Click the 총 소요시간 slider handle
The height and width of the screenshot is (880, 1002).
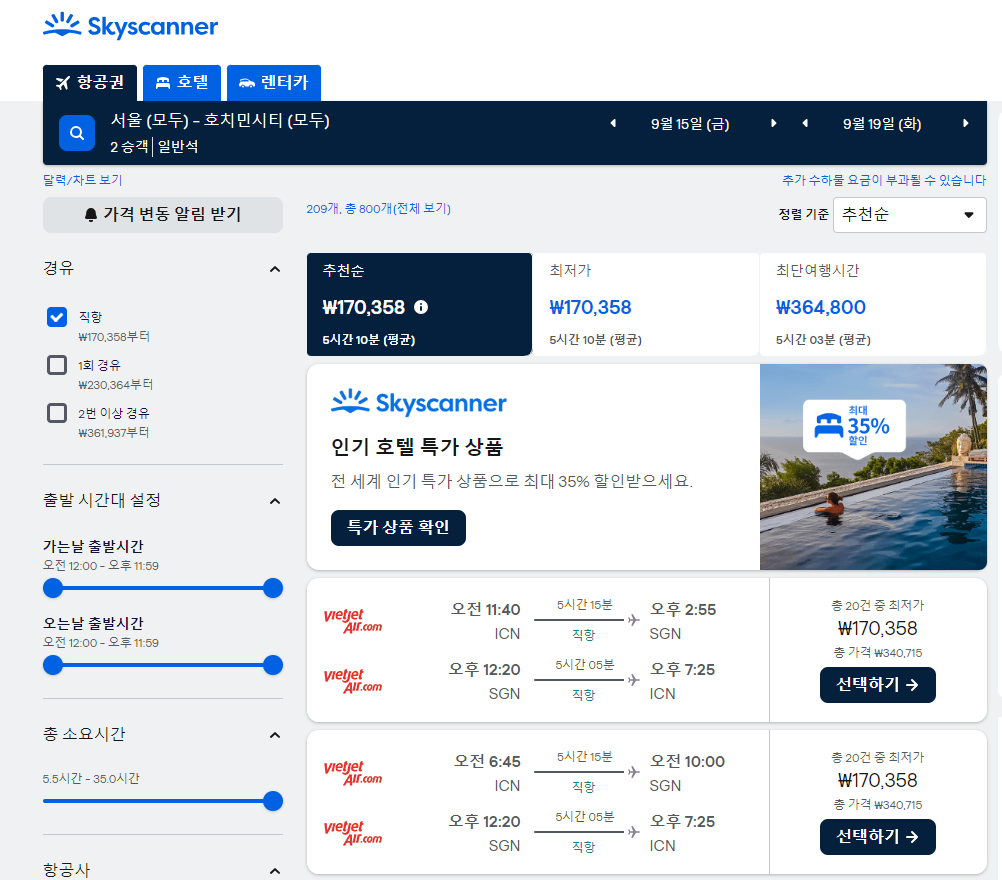coord(273,801)
